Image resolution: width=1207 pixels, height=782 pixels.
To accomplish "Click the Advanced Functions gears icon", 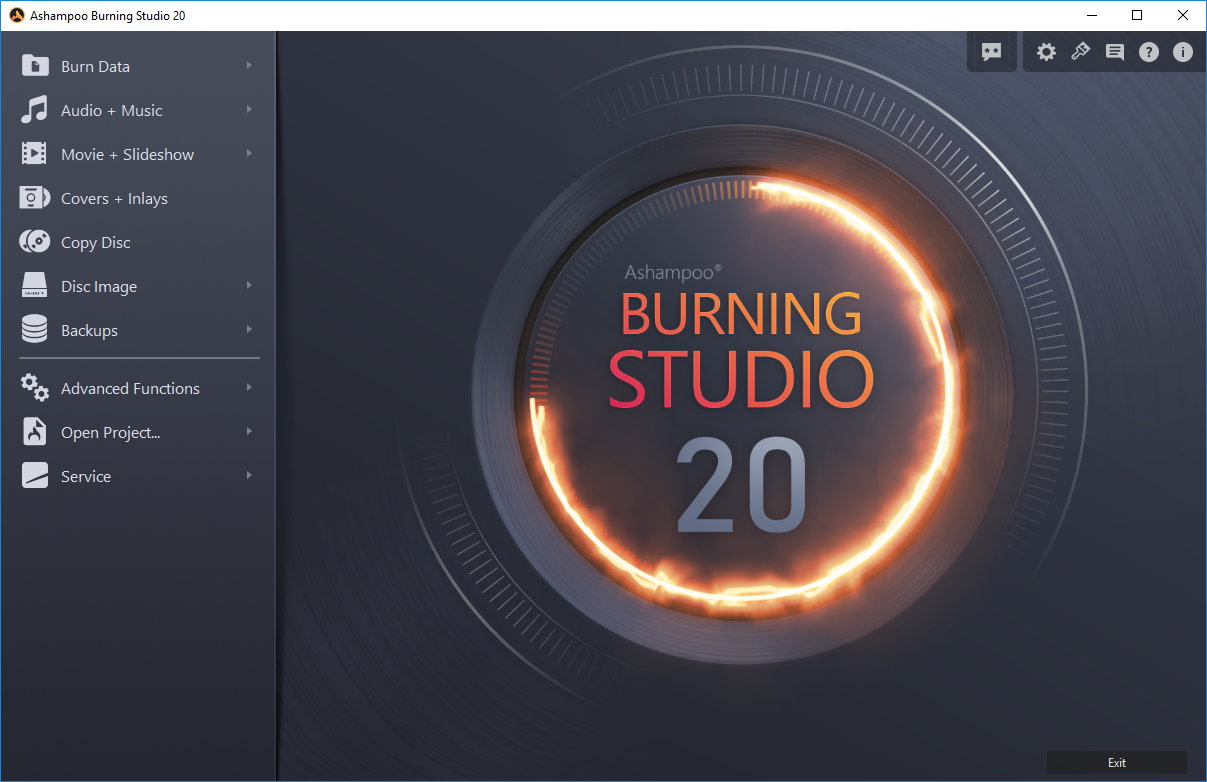I will click(x=35, y=388).
